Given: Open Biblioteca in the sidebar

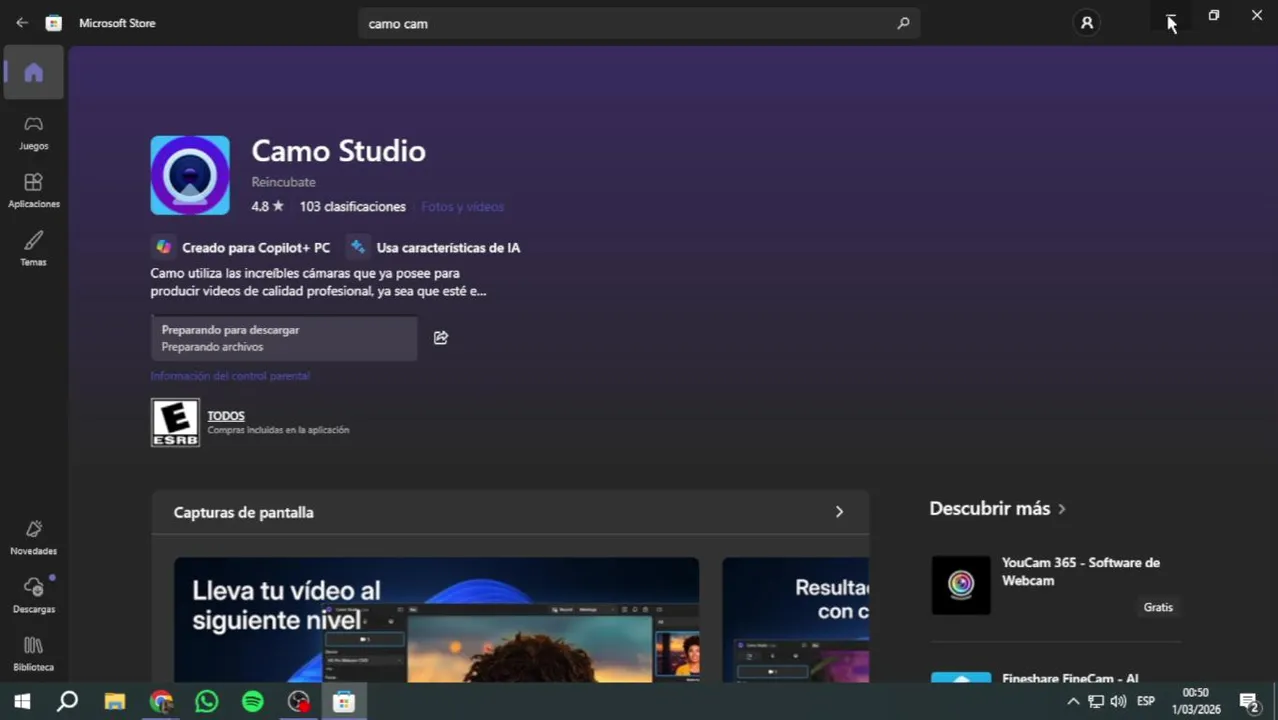Looking at the screenshot, I should [34, 653].
